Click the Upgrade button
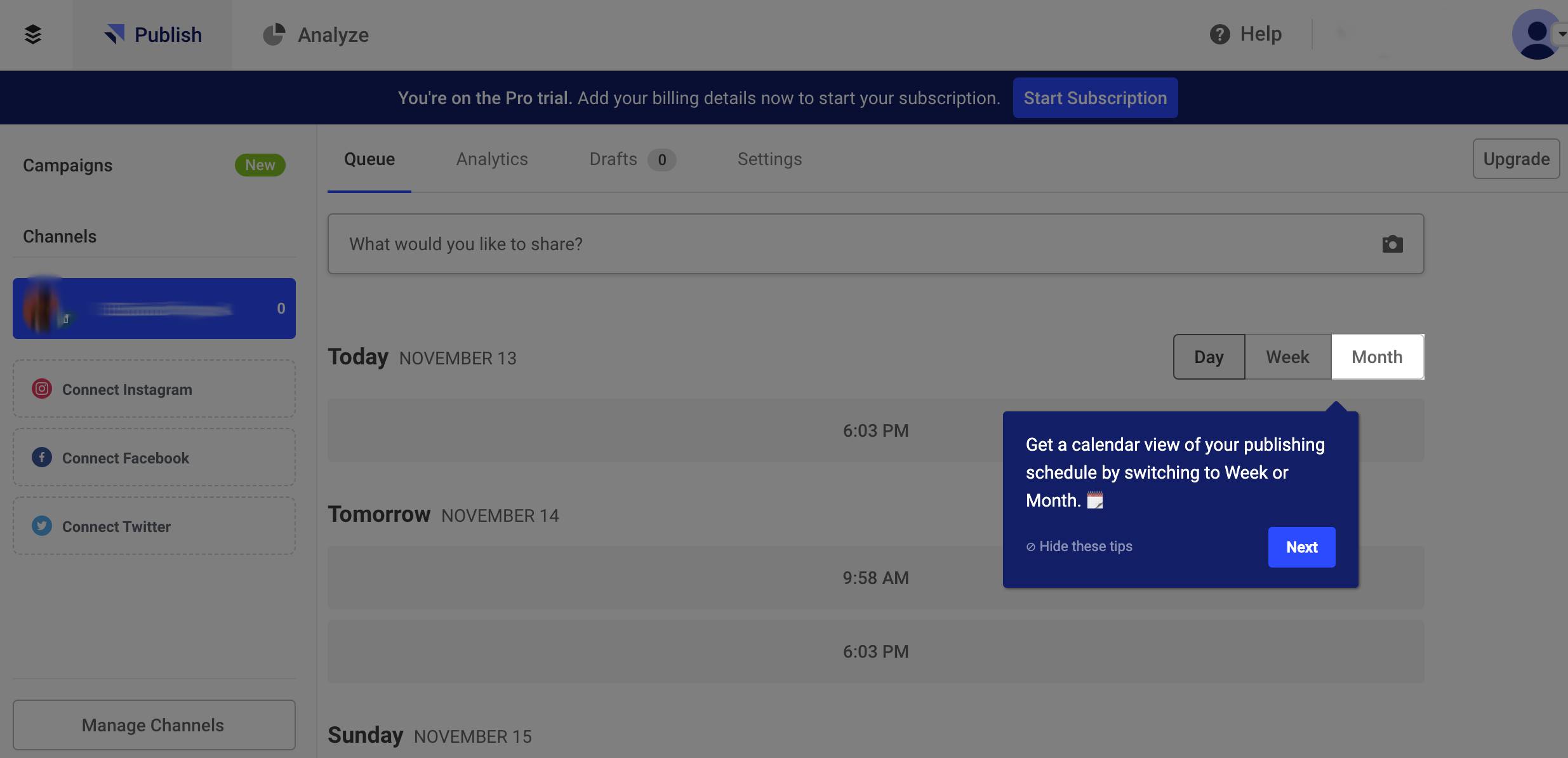Screen dimensions: 1568x758 point(1516,159)
